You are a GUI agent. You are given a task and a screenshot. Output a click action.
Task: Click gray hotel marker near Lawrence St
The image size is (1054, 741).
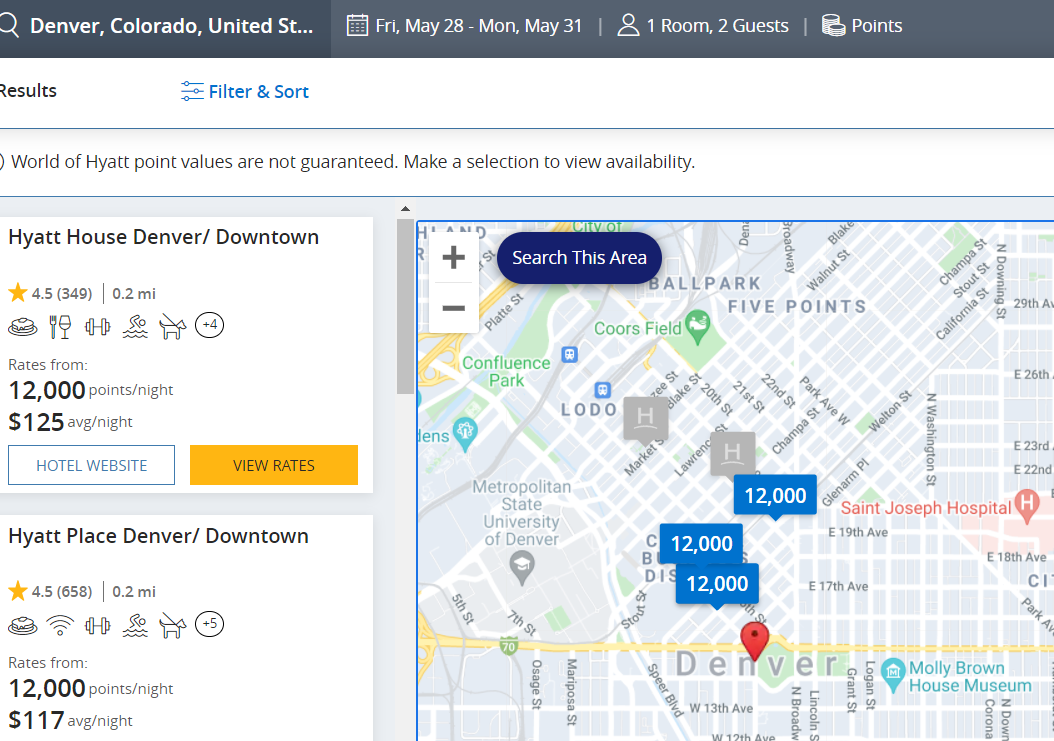click(733, 455)
